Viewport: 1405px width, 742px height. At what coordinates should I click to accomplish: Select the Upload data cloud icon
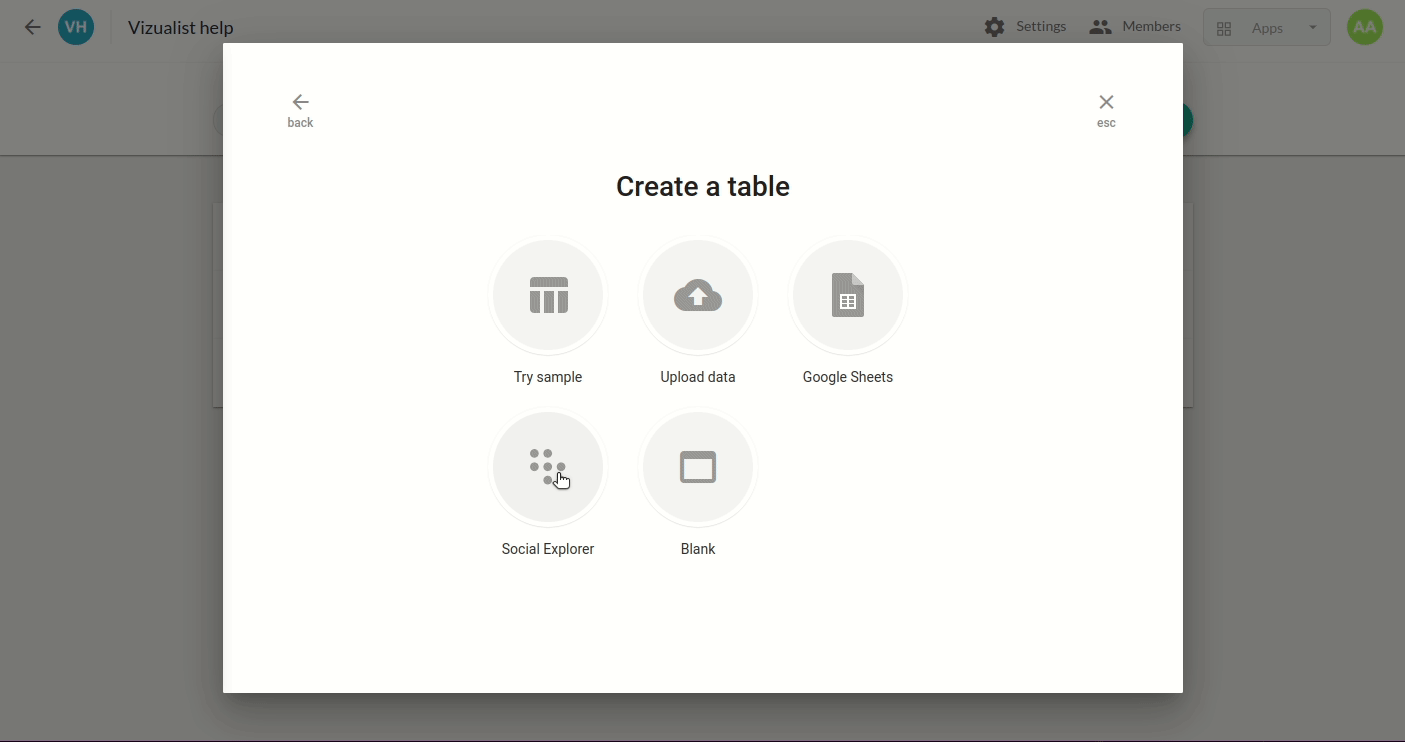click(x=698, y=296)
